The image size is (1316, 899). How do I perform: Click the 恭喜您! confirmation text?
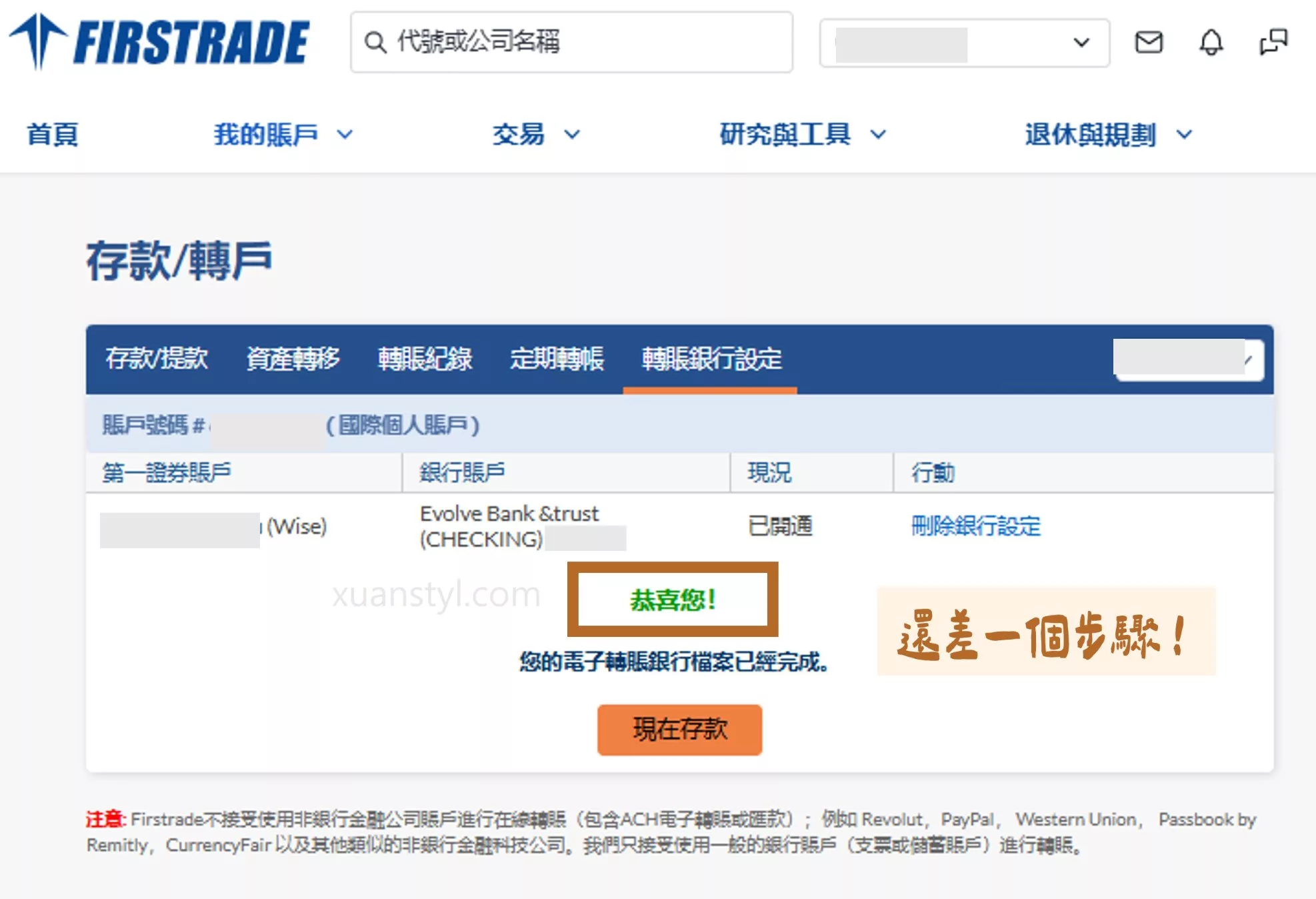tap(673, 600)
